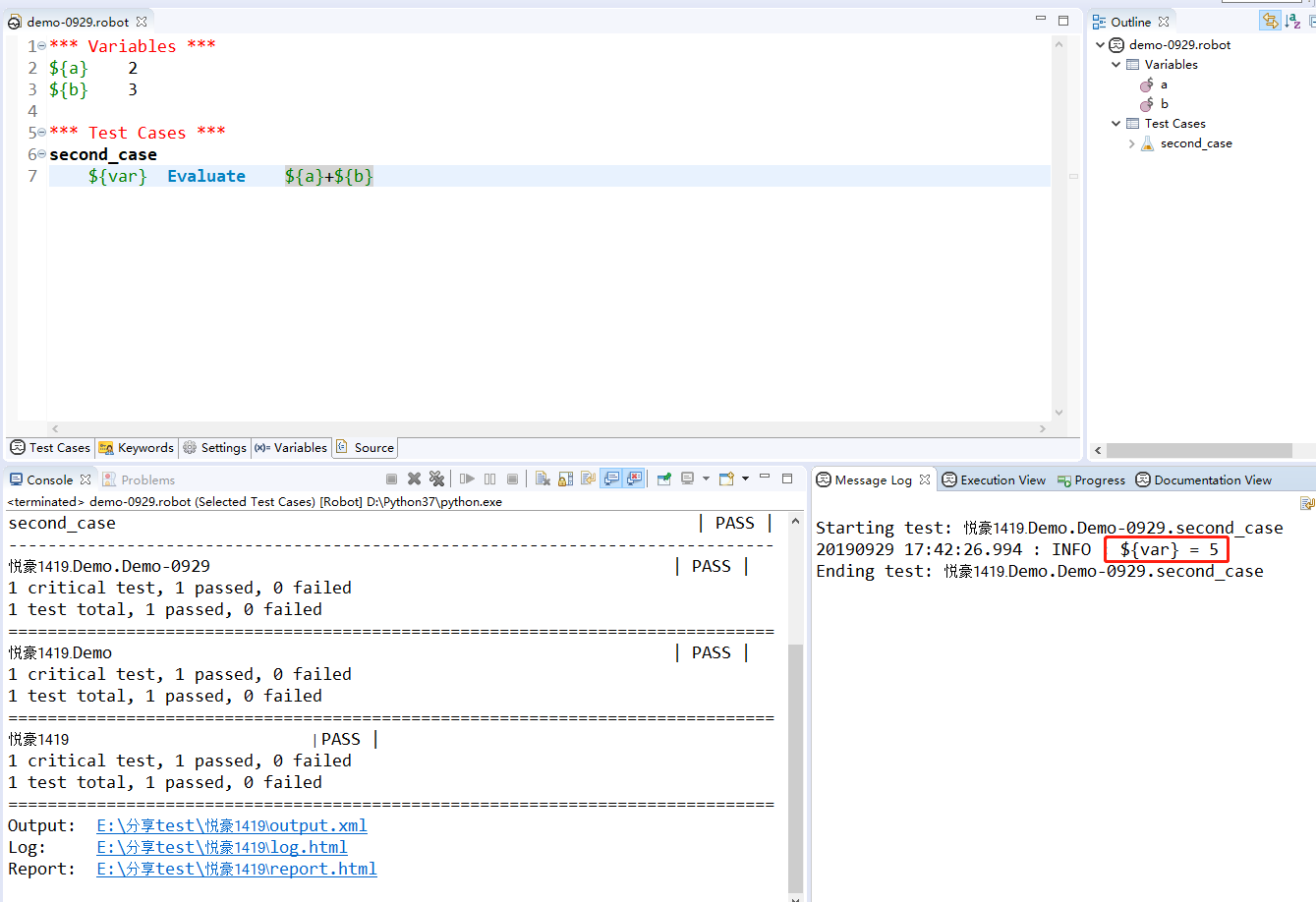1316x902 pixels.
Task: Close the Console view tab
Action: pos(86,479)
